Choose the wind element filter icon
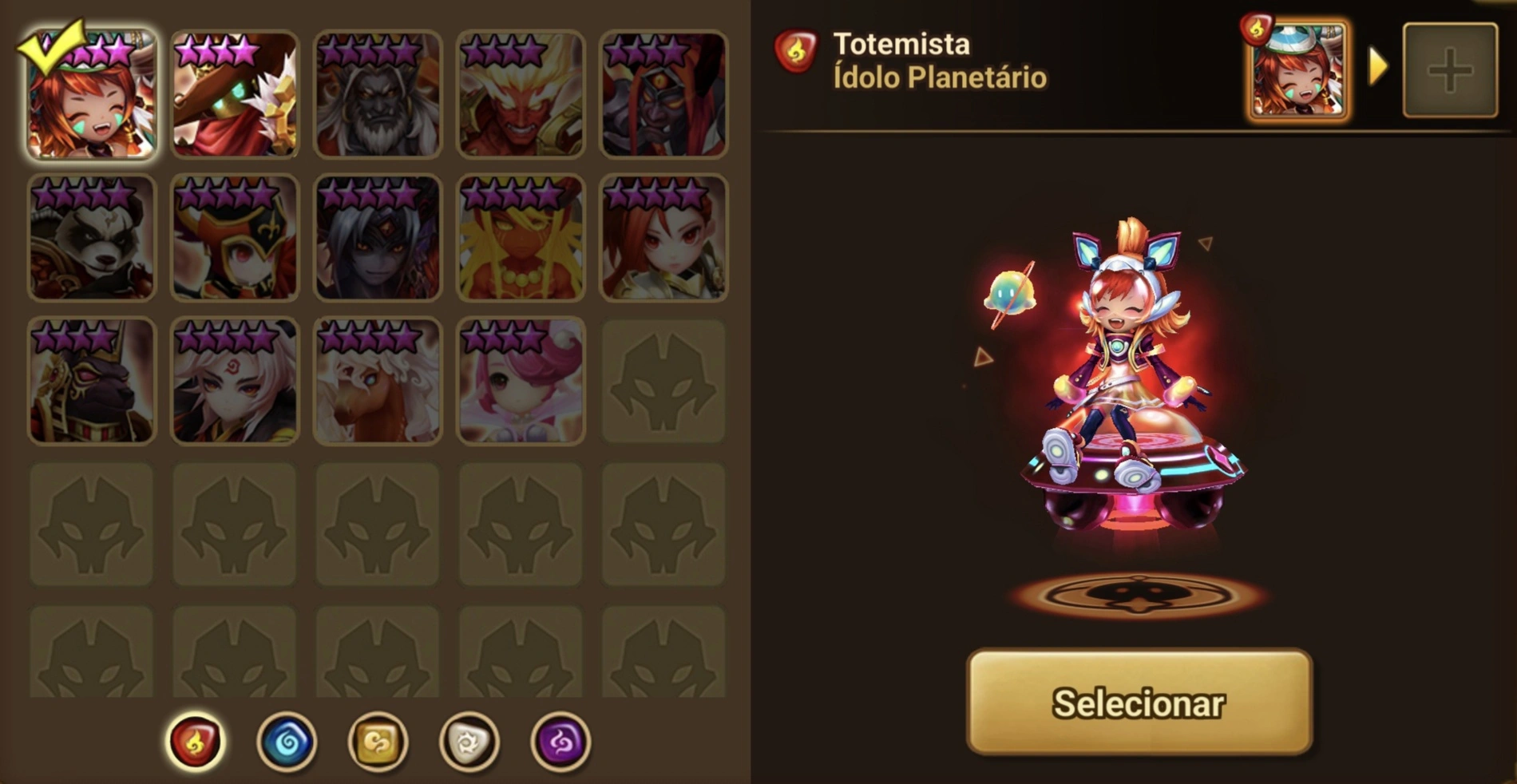The image size is (1517, 784). pyautogui.click(x=378, y=742)
